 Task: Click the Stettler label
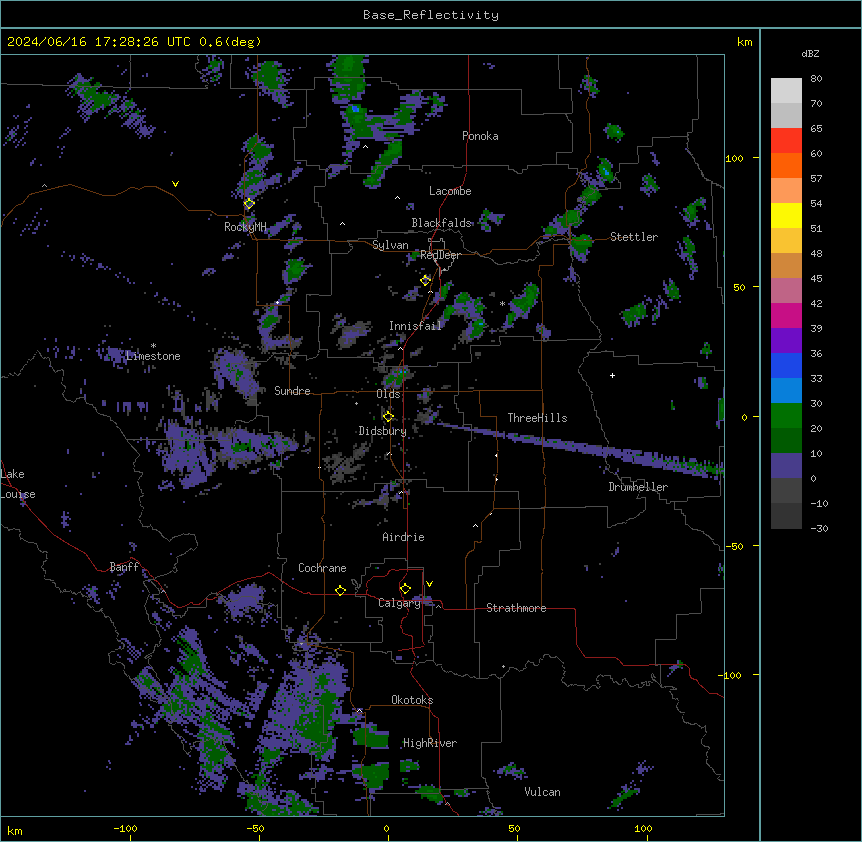[634, 237]
